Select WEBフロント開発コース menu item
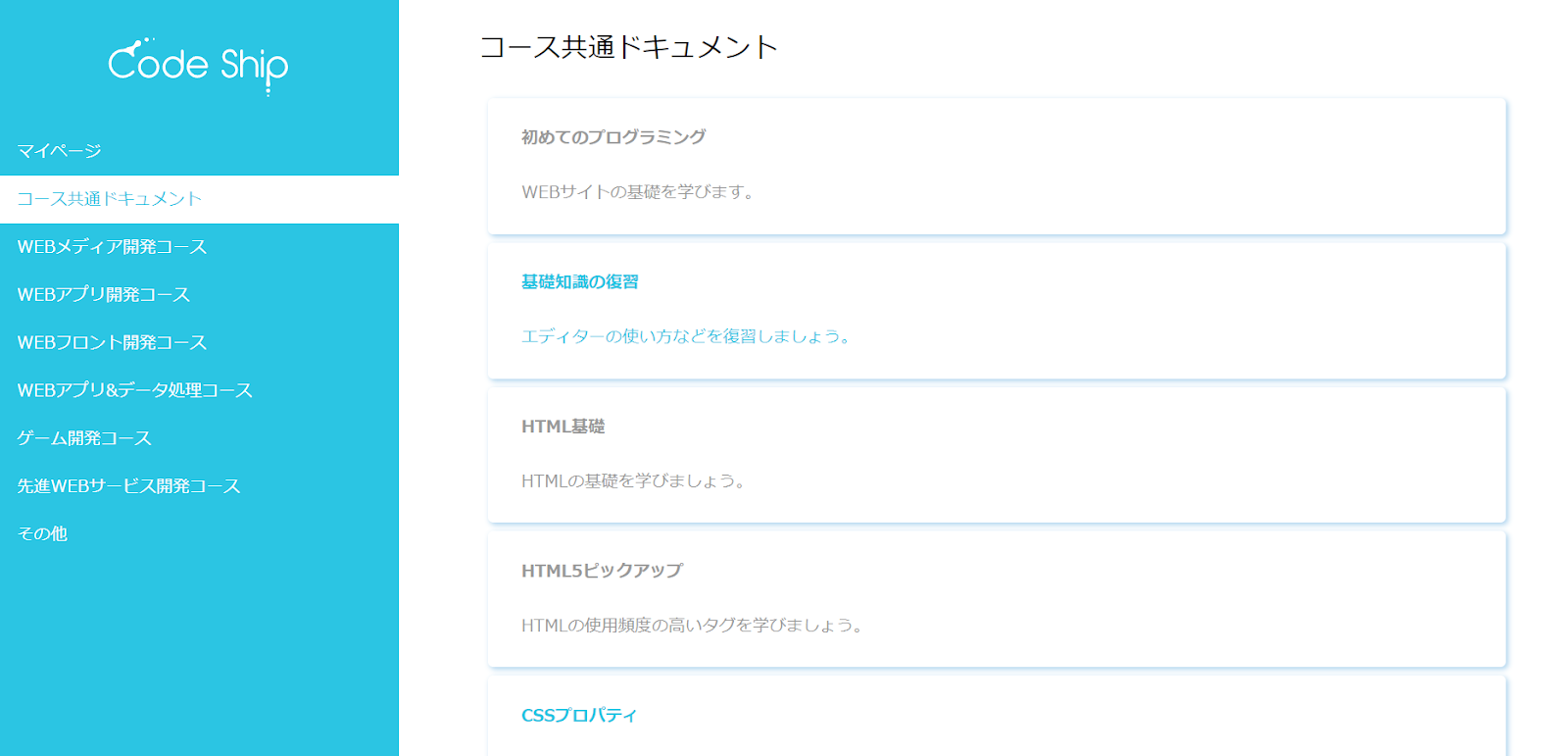Screen dimensions: 1568x756 click(112, 343)
